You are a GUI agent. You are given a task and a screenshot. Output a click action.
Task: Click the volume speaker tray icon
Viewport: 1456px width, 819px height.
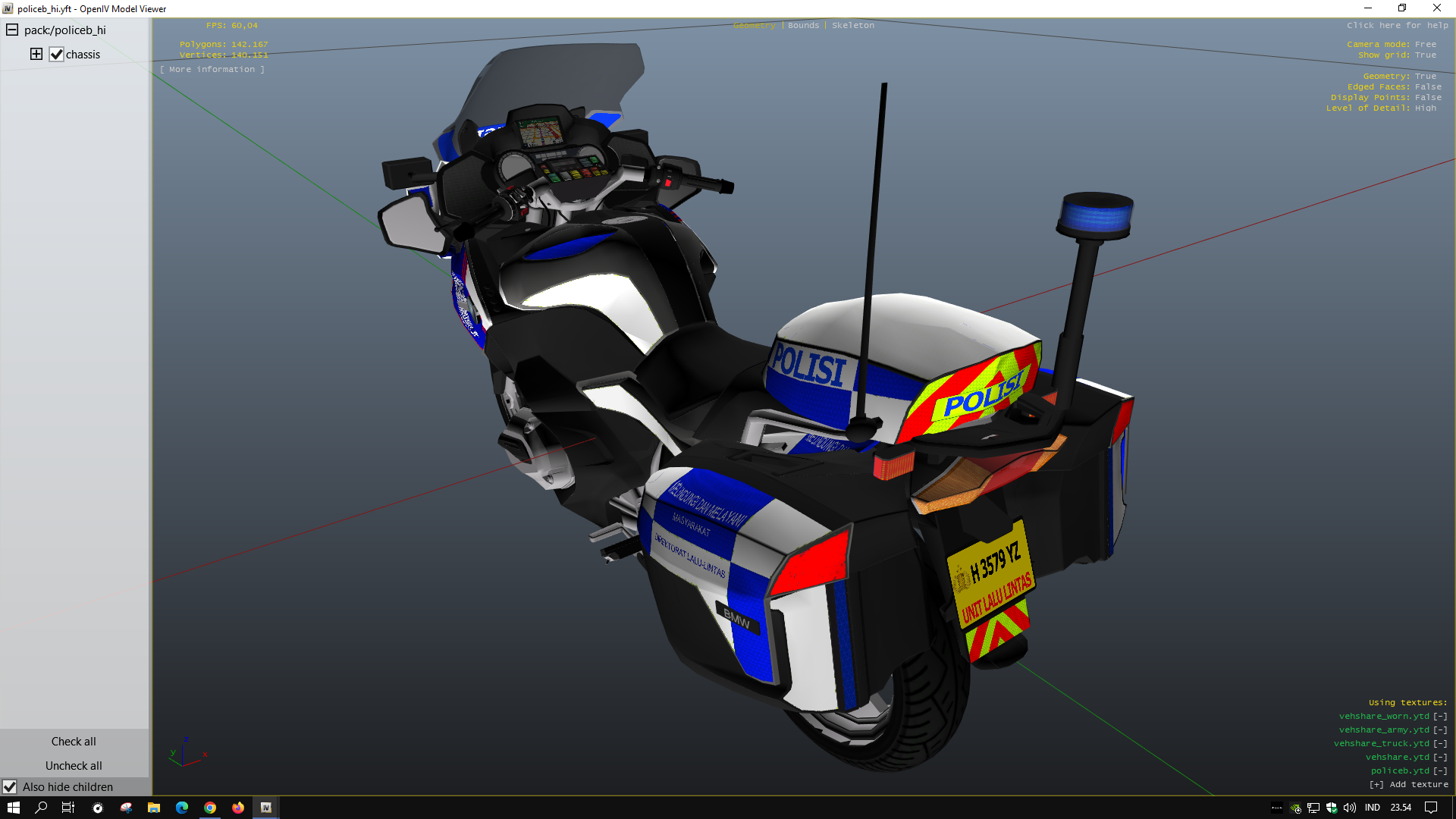click(x=1350, y=808)
